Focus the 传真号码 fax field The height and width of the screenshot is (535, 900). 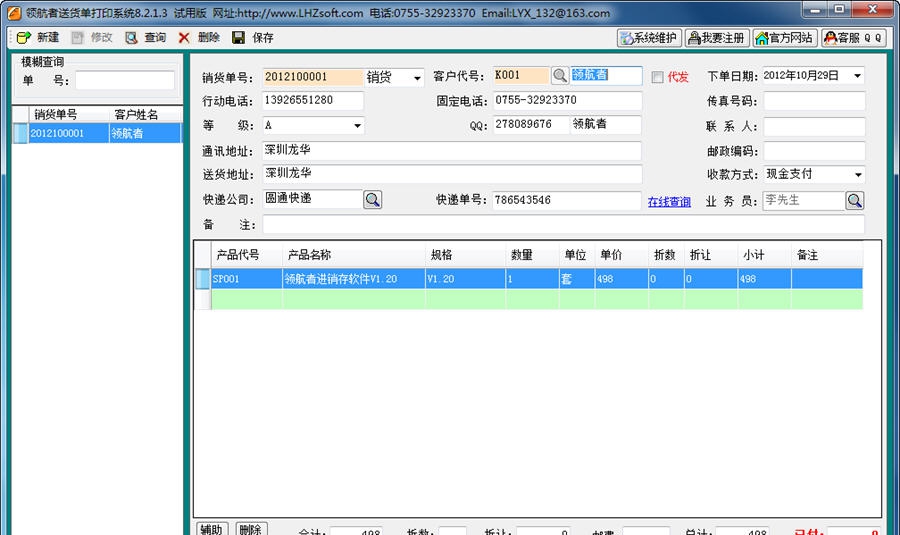(814, 101)
